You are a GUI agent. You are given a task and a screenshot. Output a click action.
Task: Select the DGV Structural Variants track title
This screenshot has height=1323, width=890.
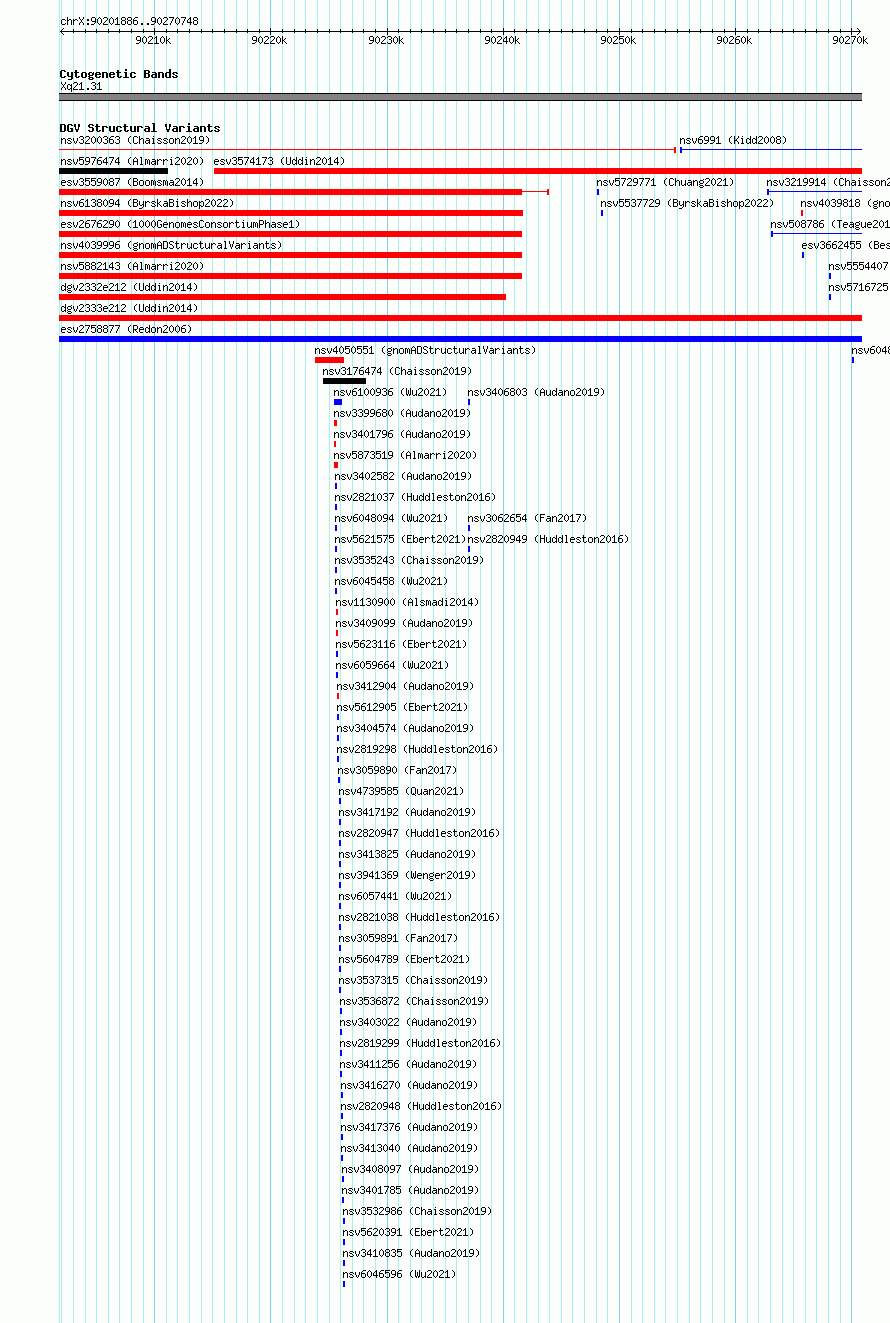pos(140,128)
